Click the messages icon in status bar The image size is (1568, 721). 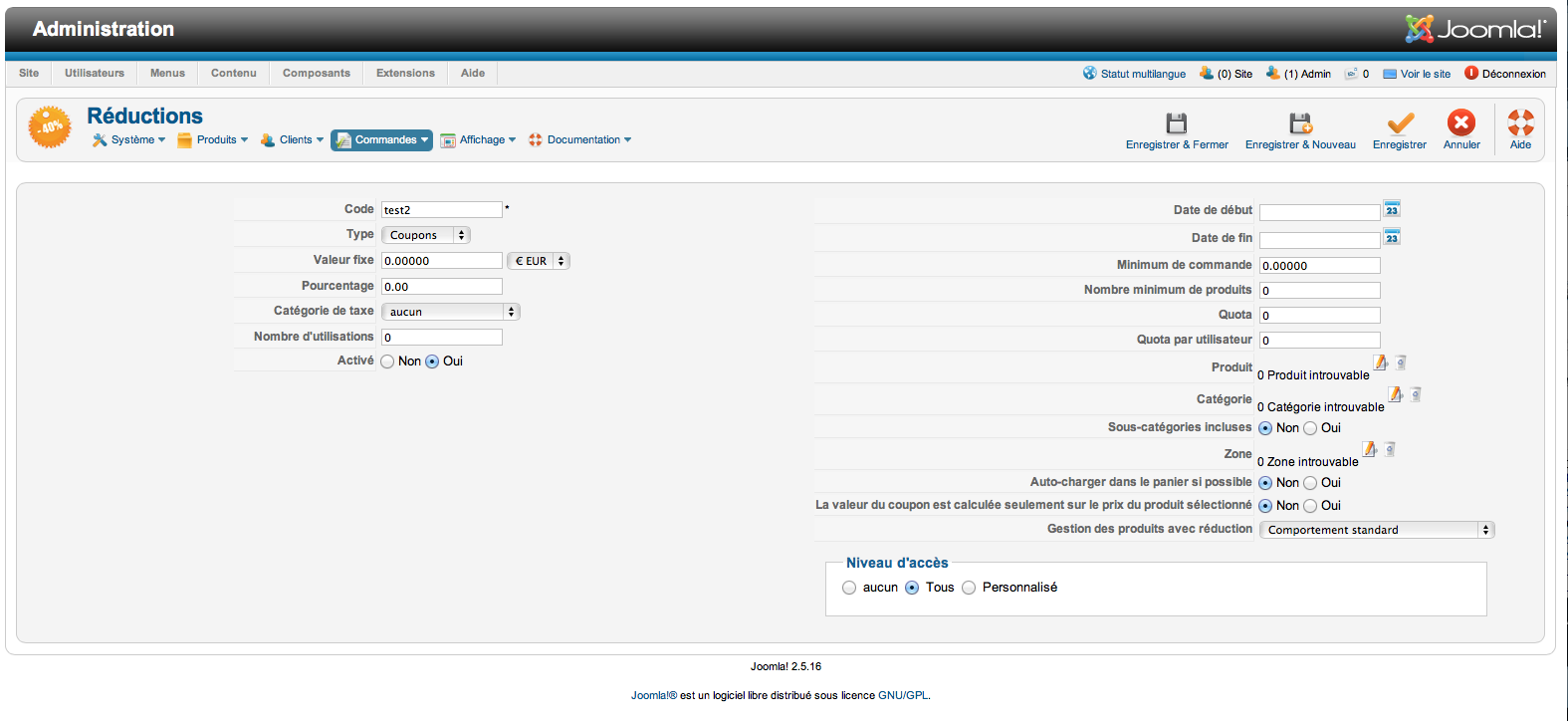1351,74
